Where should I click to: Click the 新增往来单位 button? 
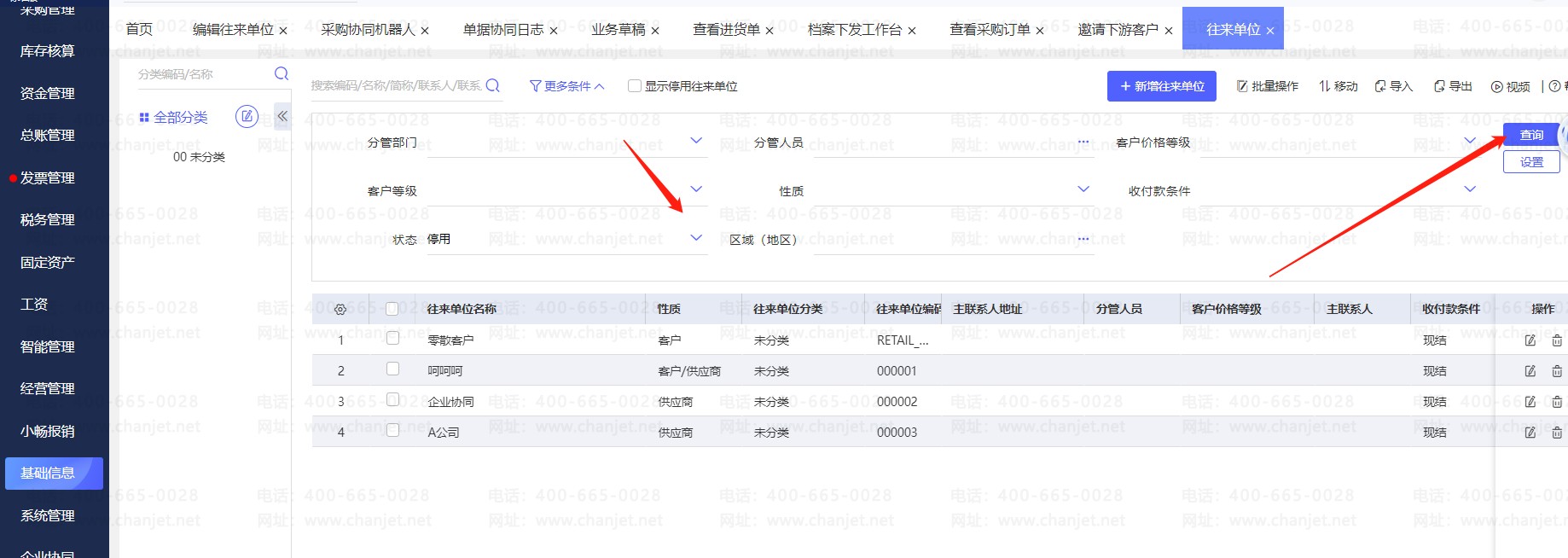point(1162,86)
